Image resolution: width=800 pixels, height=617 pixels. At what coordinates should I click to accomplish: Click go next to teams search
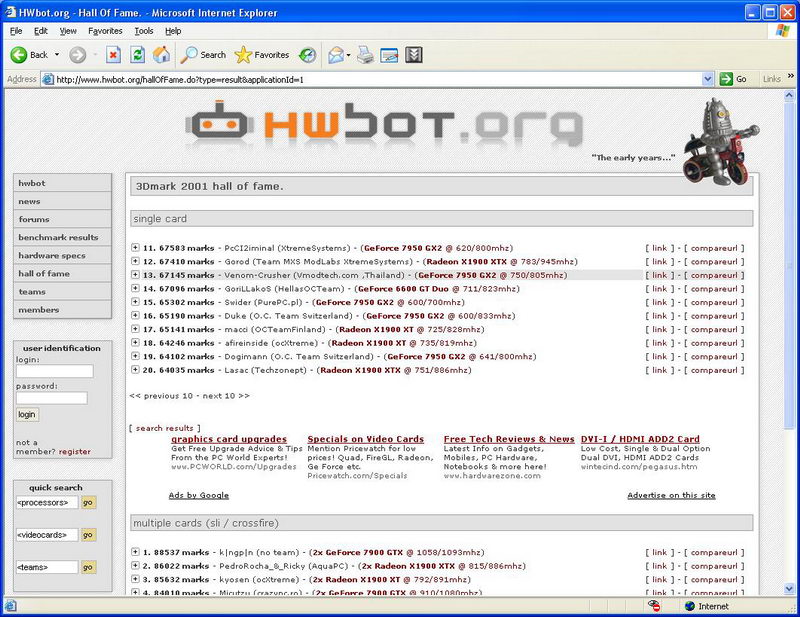pyautogui.click(x=88, y=567)
